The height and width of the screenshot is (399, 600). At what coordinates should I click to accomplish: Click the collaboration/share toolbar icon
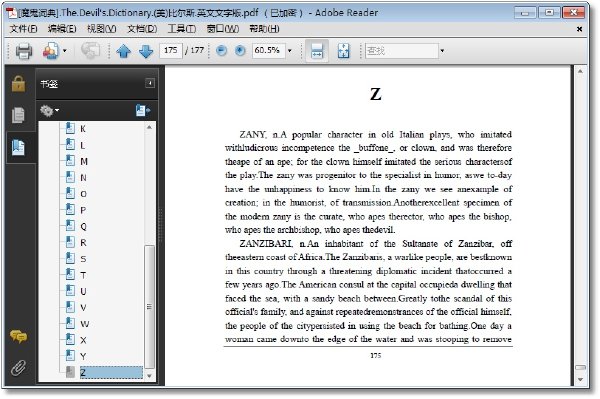pos(51,51)
